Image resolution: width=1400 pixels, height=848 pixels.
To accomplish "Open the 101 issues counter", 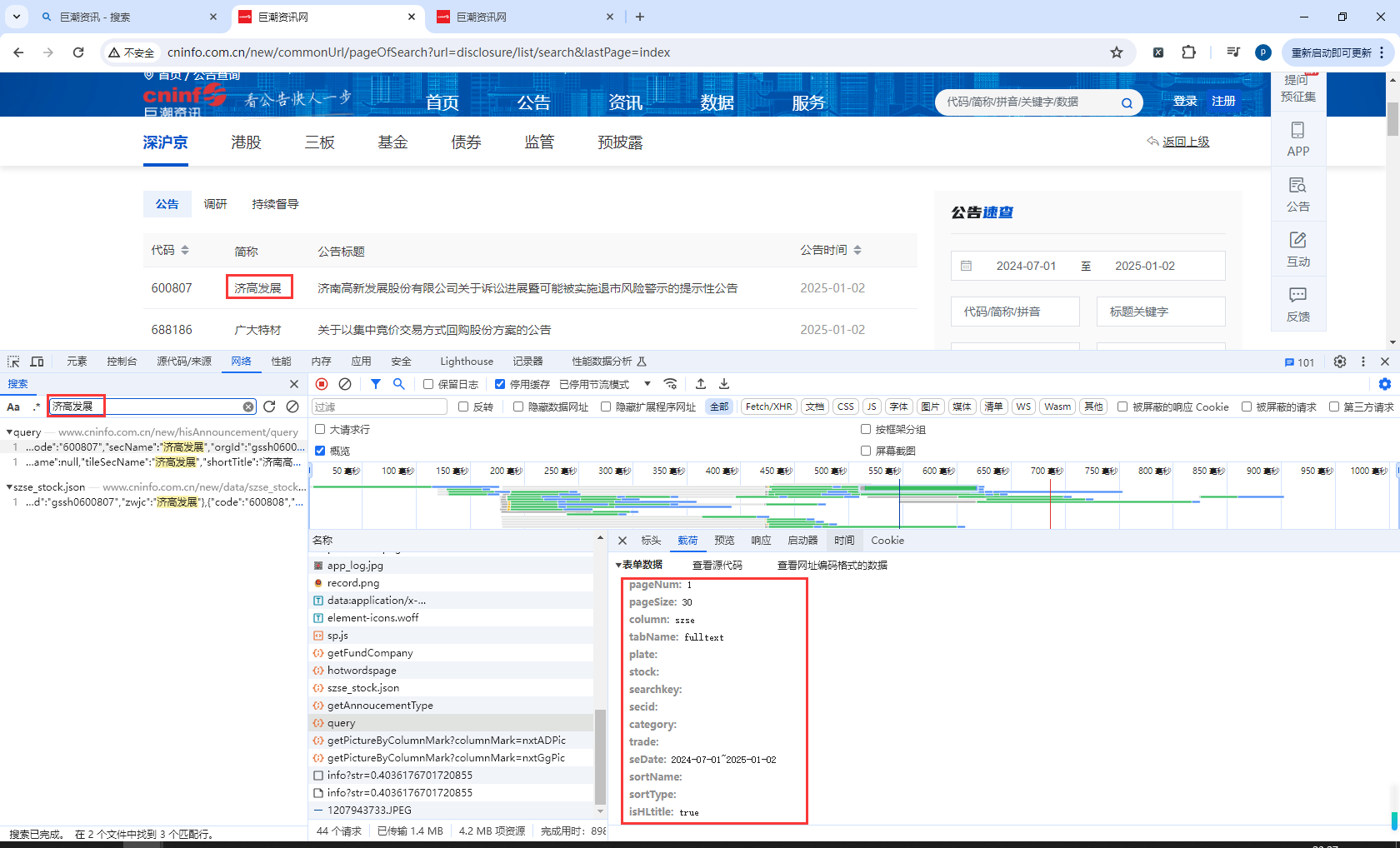I will coord(1299,362).
